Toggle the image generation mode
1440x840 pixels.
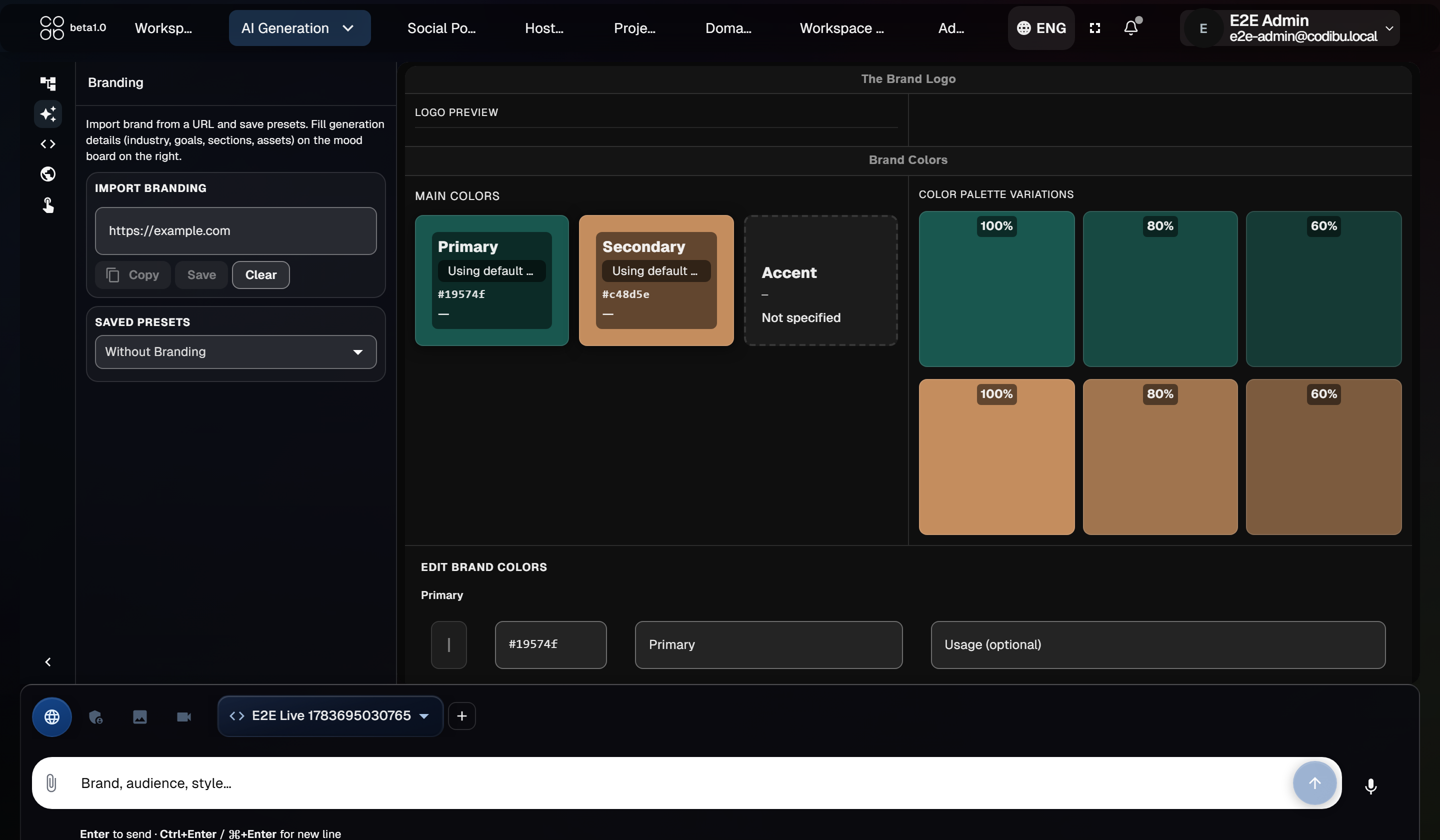pos(140,716)
